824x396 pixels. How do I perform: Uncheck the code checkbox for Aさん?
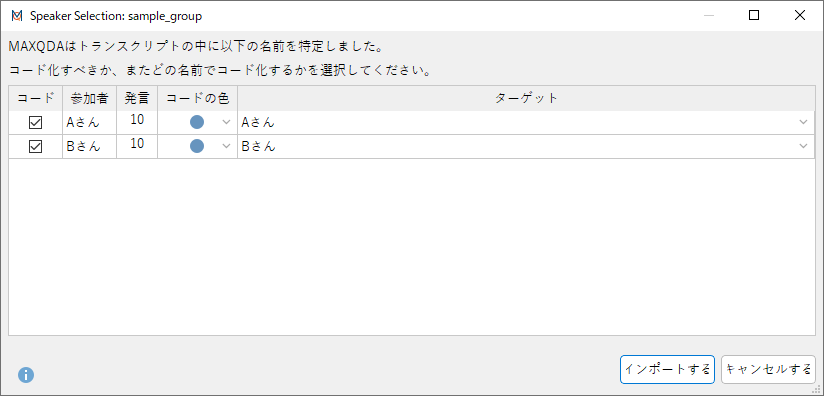(35, 123)
